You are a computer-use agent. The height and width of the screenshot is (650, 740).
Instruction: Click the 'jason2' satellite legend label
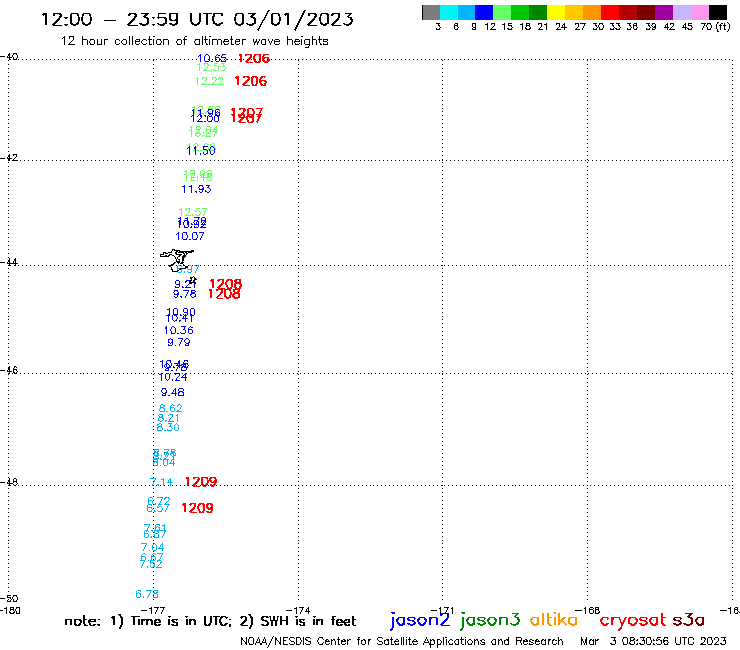(420, 620)
